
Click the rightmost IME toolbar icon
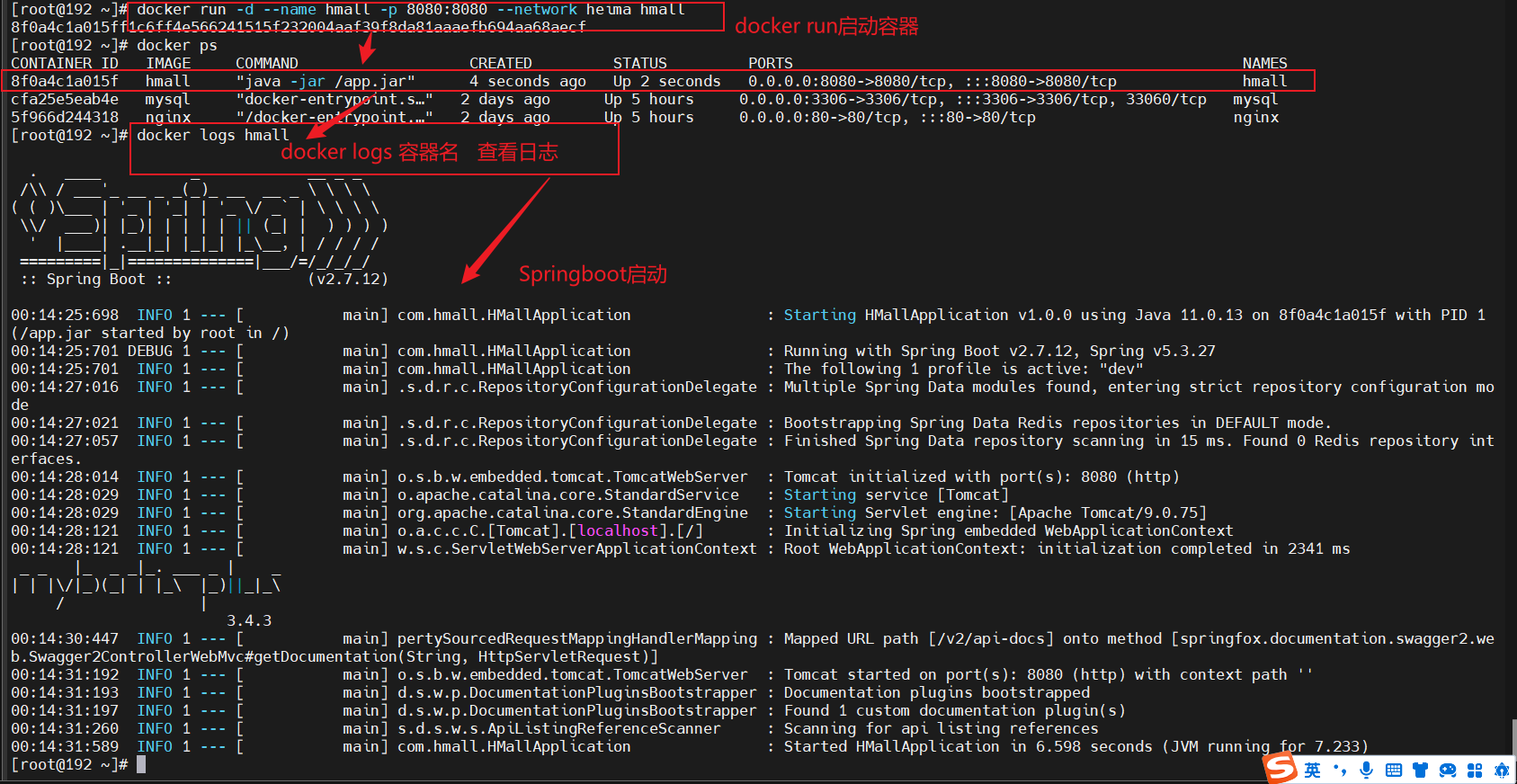(1502, 771)
